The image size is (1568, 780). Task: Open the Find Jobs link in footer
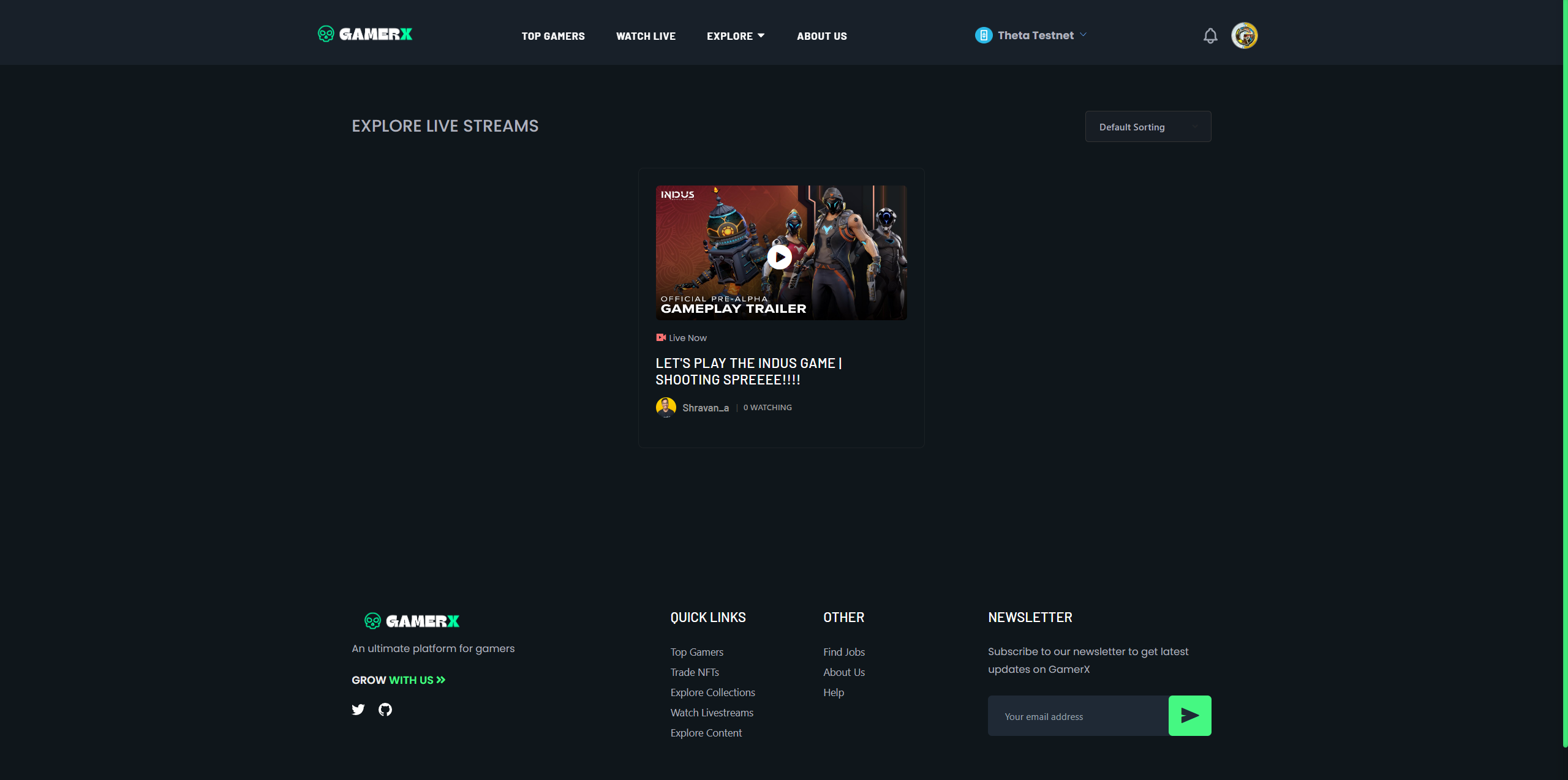click(x=844, y=651)
